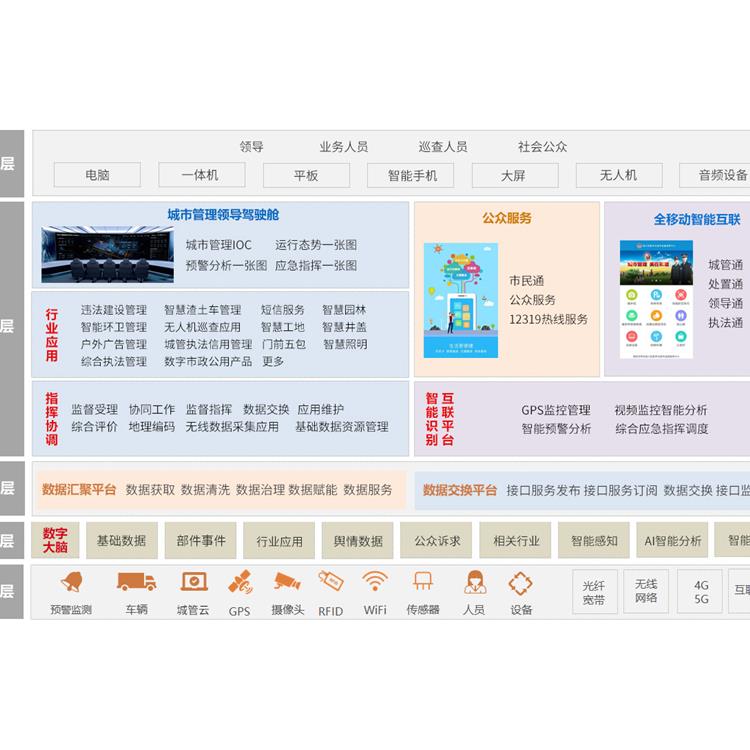750x750 pixels.
Task: Open the 人员 person icon
Action: (x=474, y=582)
